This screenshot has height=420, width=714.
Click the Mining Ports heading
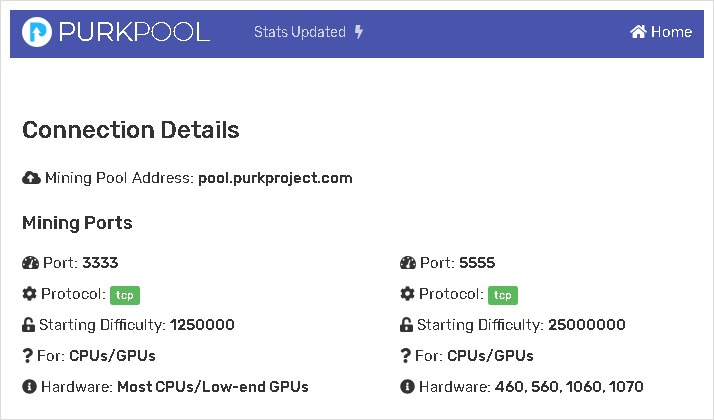coord(77,223)
